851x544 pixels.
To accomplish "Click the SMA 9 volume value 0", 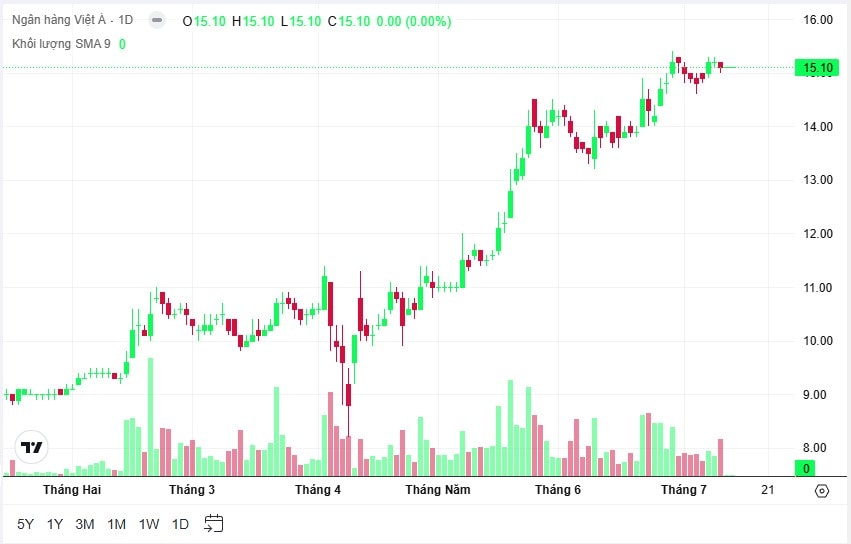I will [x=122, y=44].
